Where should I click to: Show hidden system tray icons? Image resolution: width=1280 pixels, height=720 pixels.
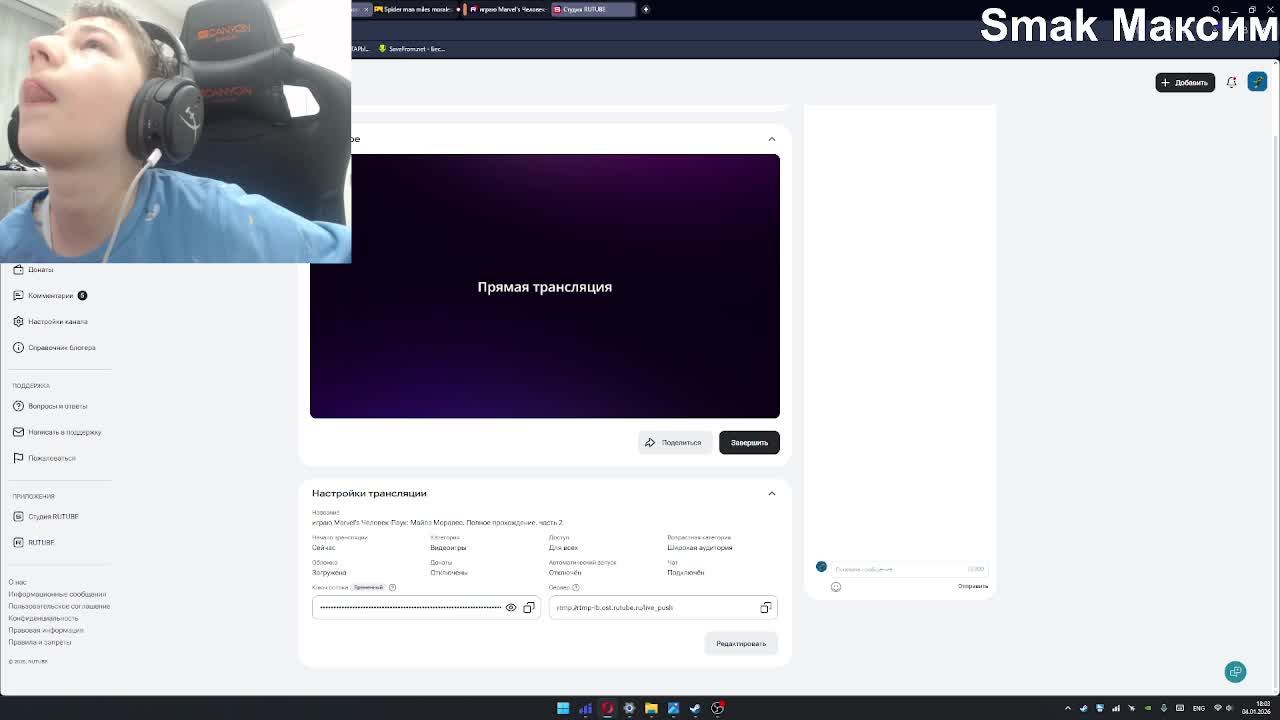coord(1067,708)
